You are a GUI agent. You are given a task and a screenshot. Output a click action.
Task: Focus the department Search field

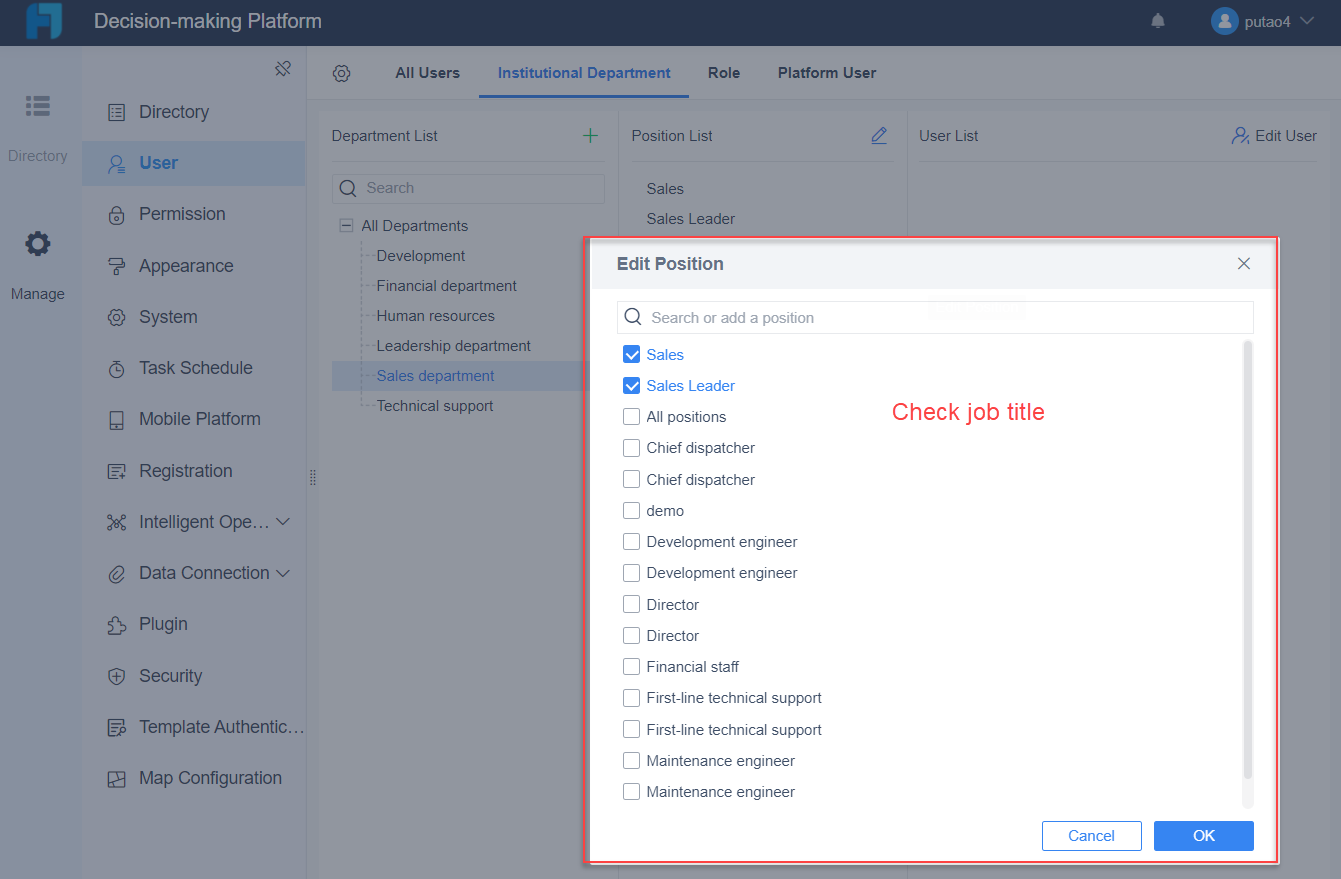468,188
